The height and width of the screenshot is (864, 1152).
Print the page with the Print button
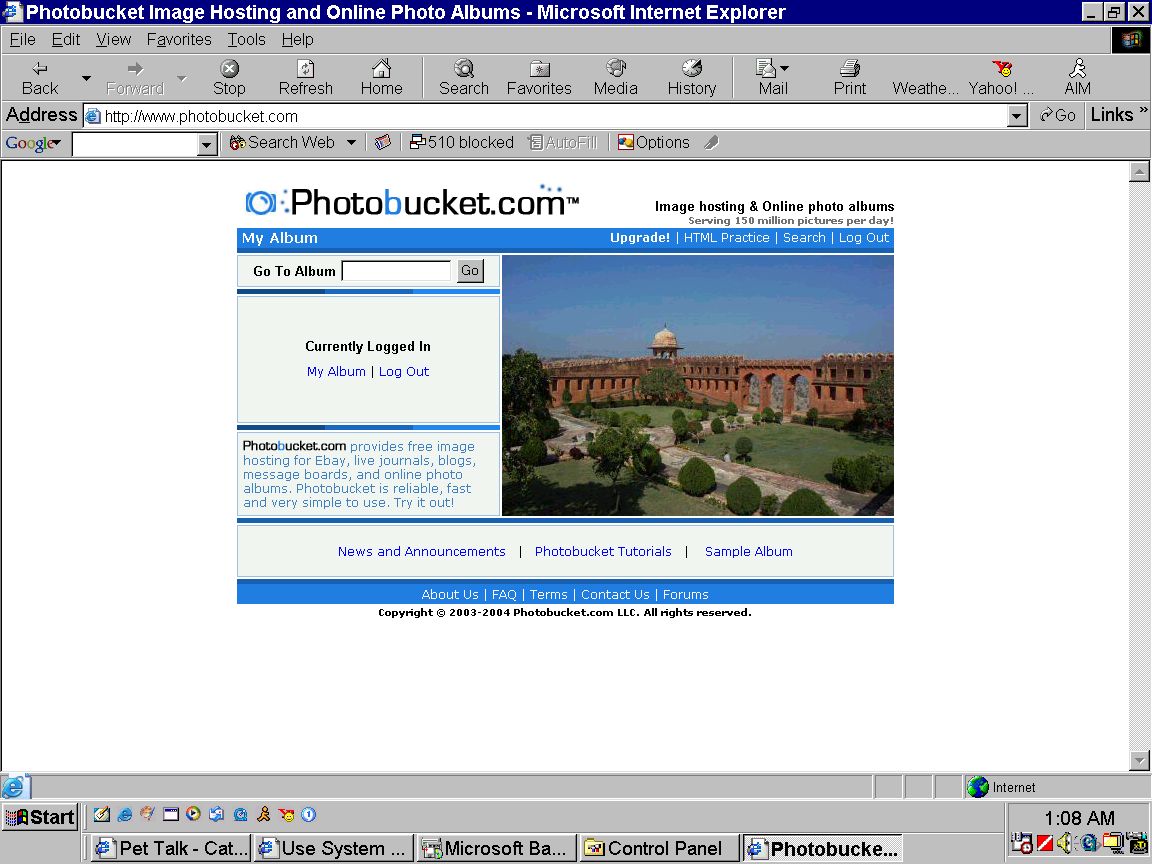tap(849, 78)
